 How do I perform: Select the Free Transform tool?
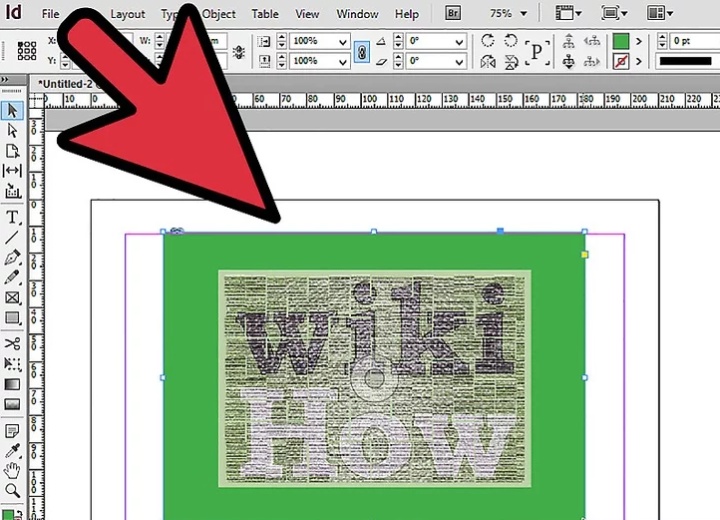(12, 364)
